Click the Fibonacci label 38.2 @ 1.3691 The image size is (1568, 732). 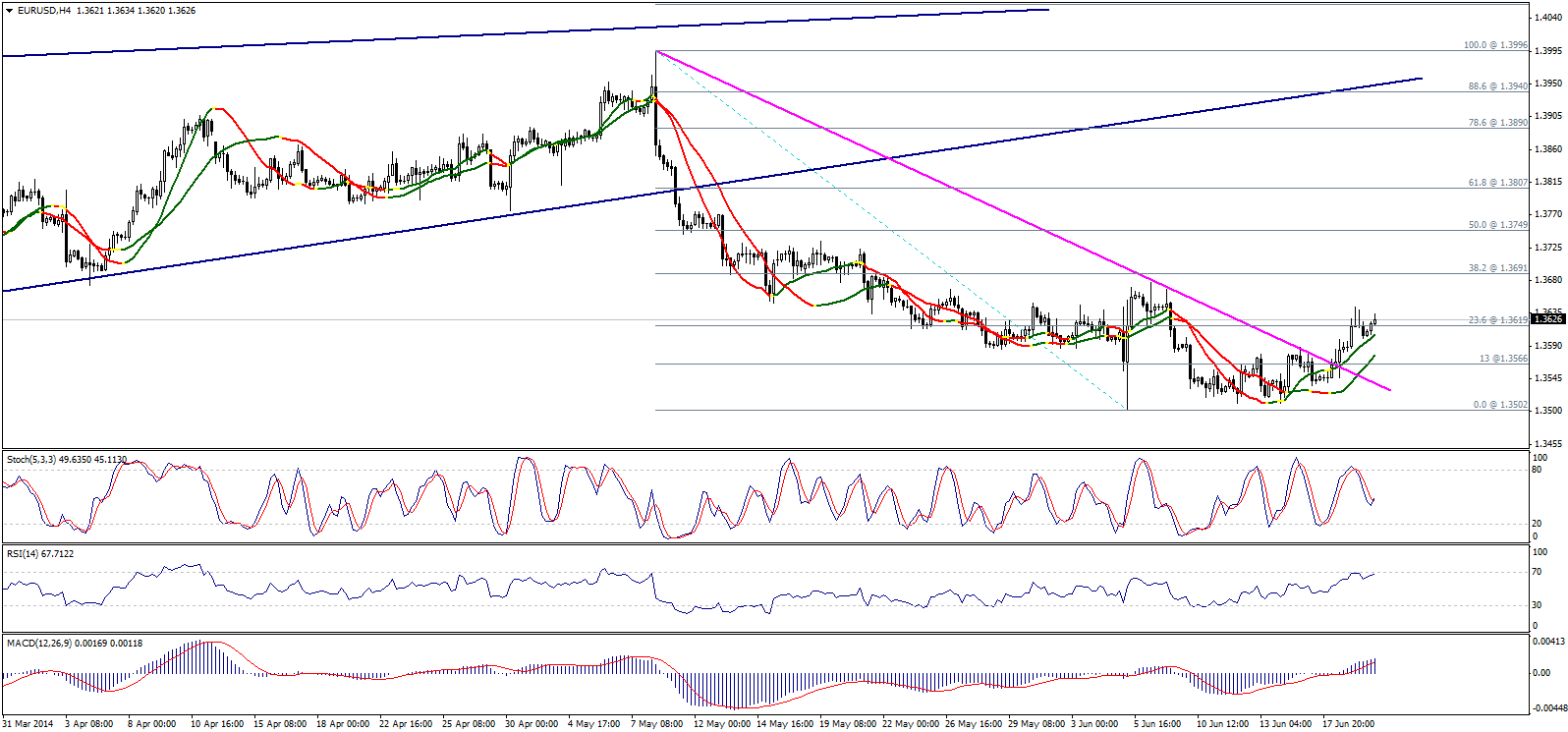1498,268
